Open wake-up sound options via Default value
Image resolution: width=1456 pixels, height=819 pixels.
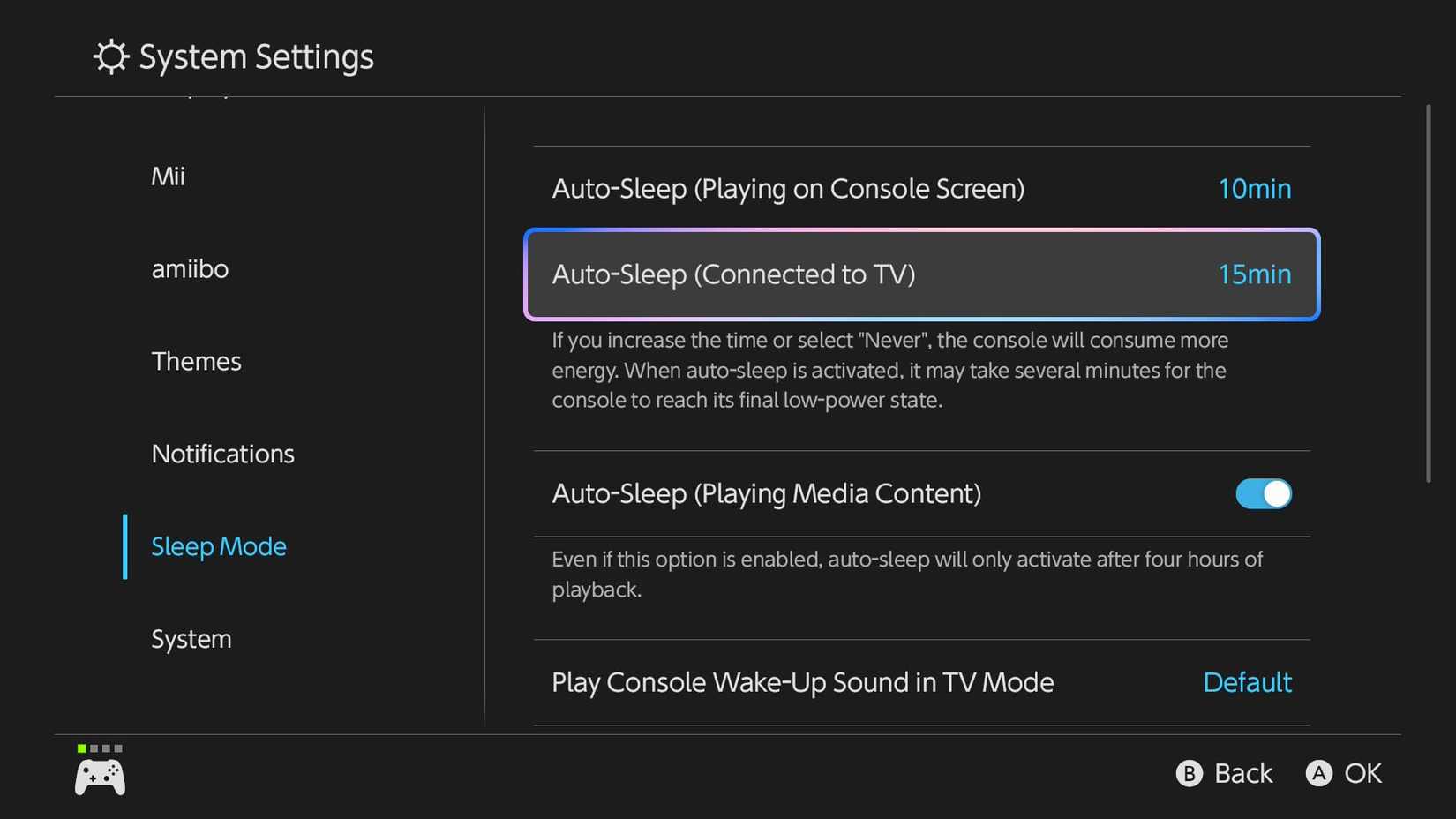click(1247, 681)
